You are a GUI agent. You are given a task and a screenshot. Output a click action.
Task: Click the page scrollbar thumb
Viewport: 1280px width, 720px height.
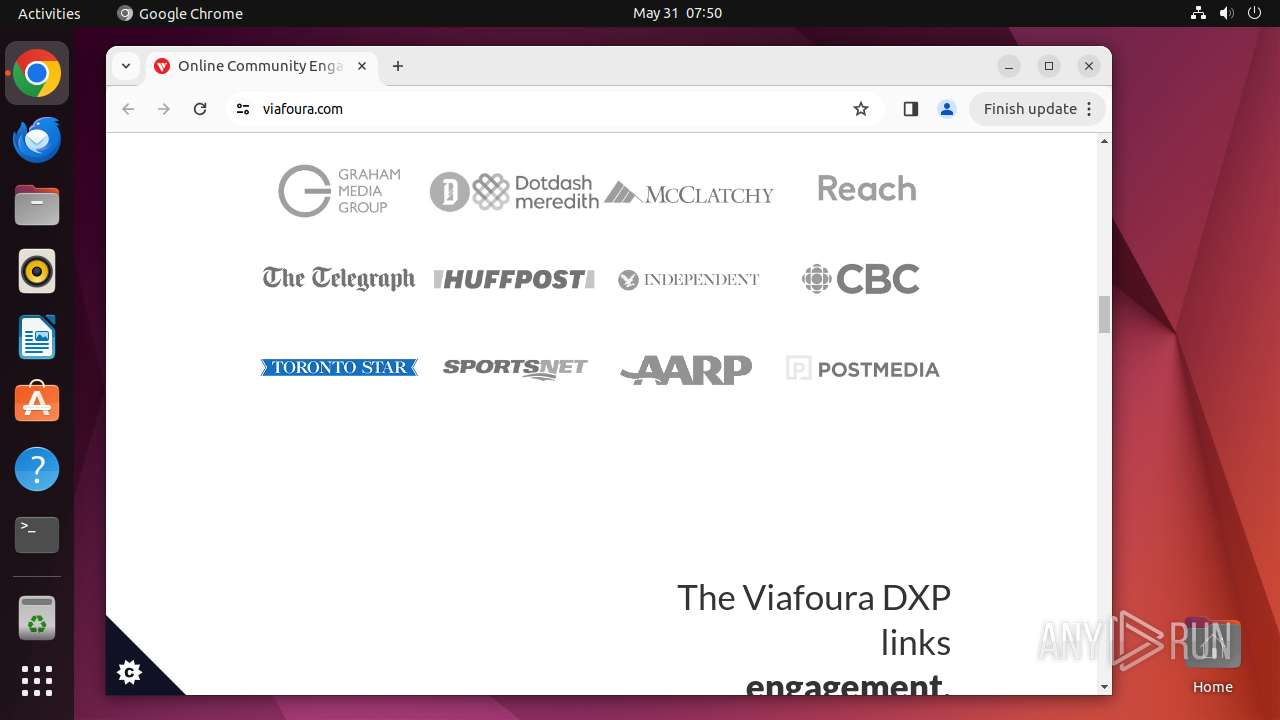[1104, 314]
